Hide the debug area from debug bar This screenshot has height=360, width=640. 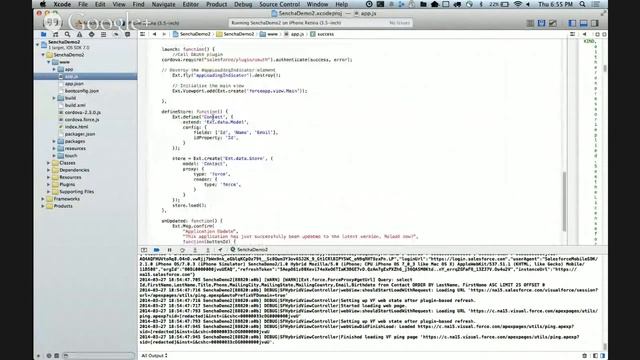pyautogui.click(x=144, y=250)
